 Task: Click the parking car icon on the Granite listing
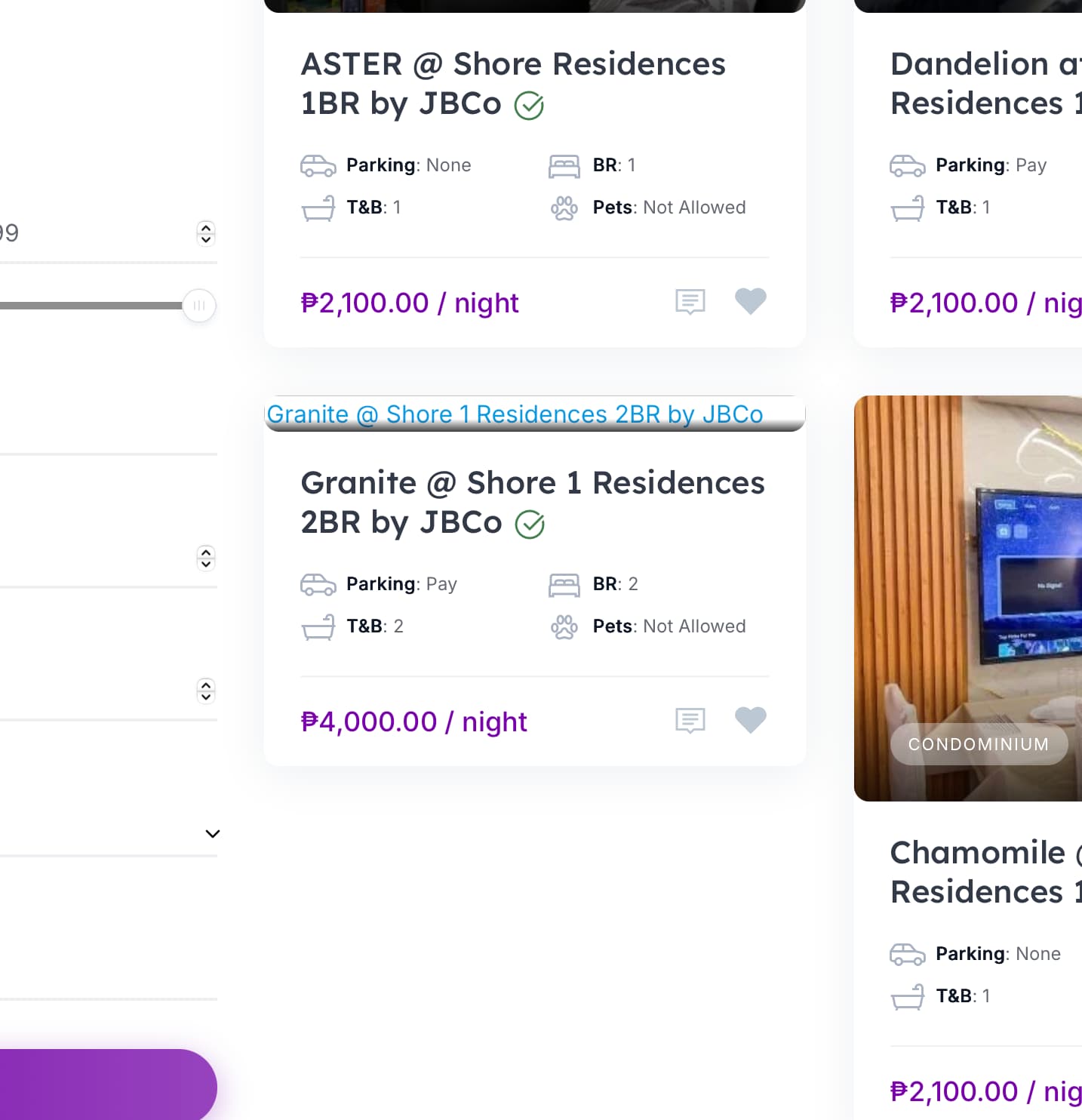(x=318, y=584)
